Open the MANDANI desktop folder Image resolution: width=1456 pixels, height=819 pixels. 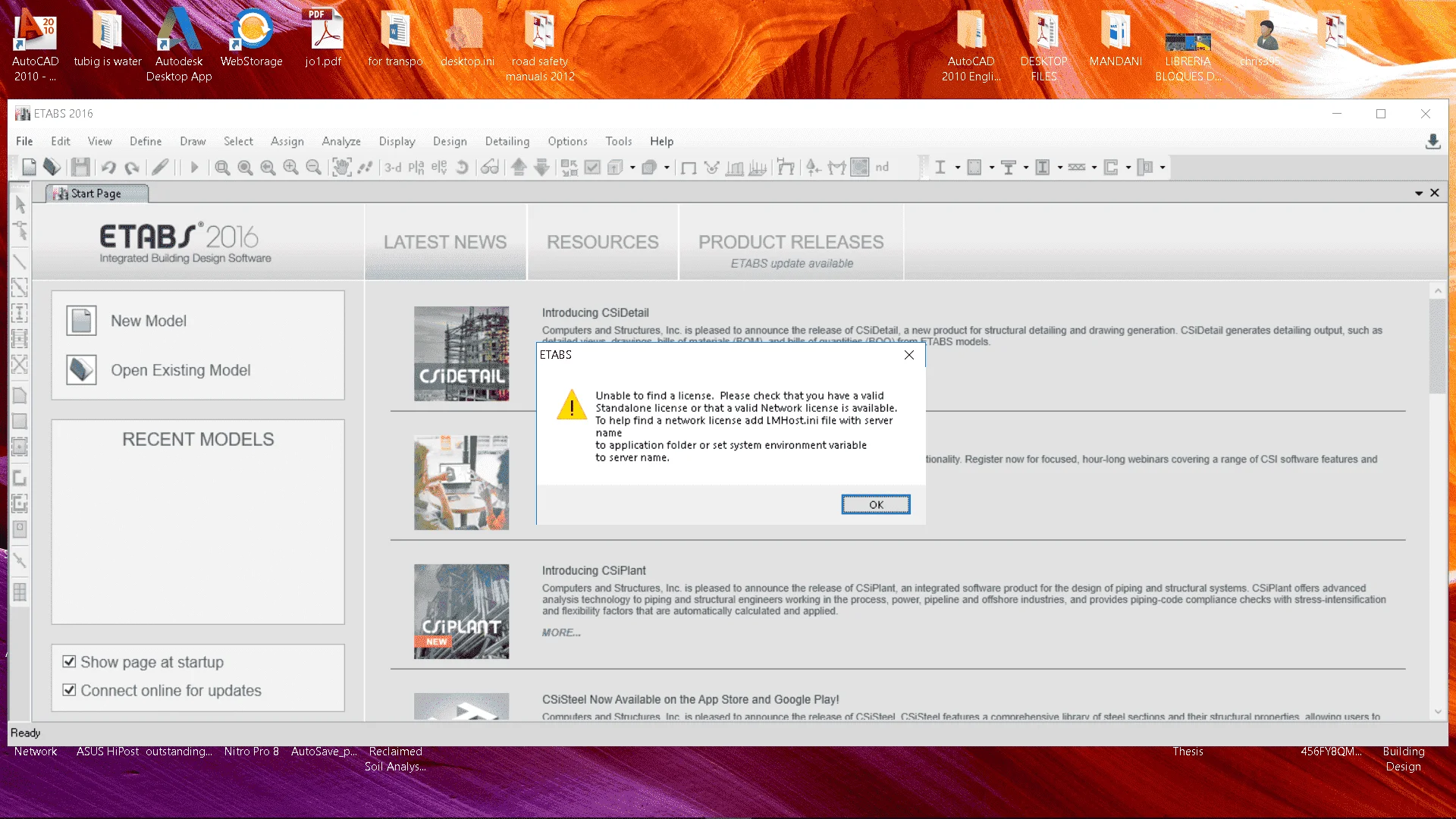point(1116,38)
